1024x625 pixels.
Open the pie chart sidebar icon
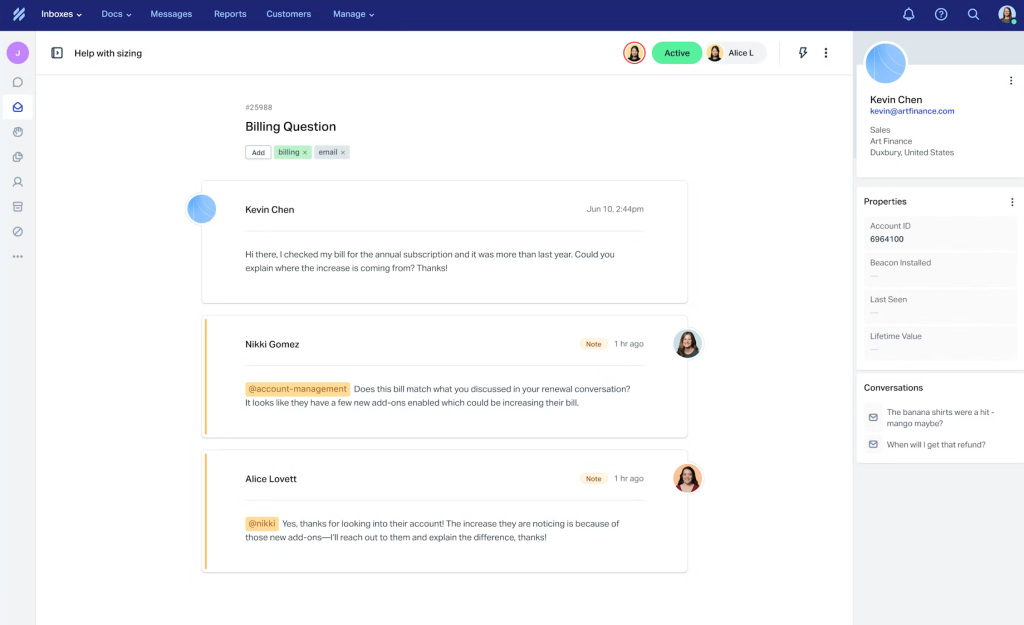click(x=18, y=157)
